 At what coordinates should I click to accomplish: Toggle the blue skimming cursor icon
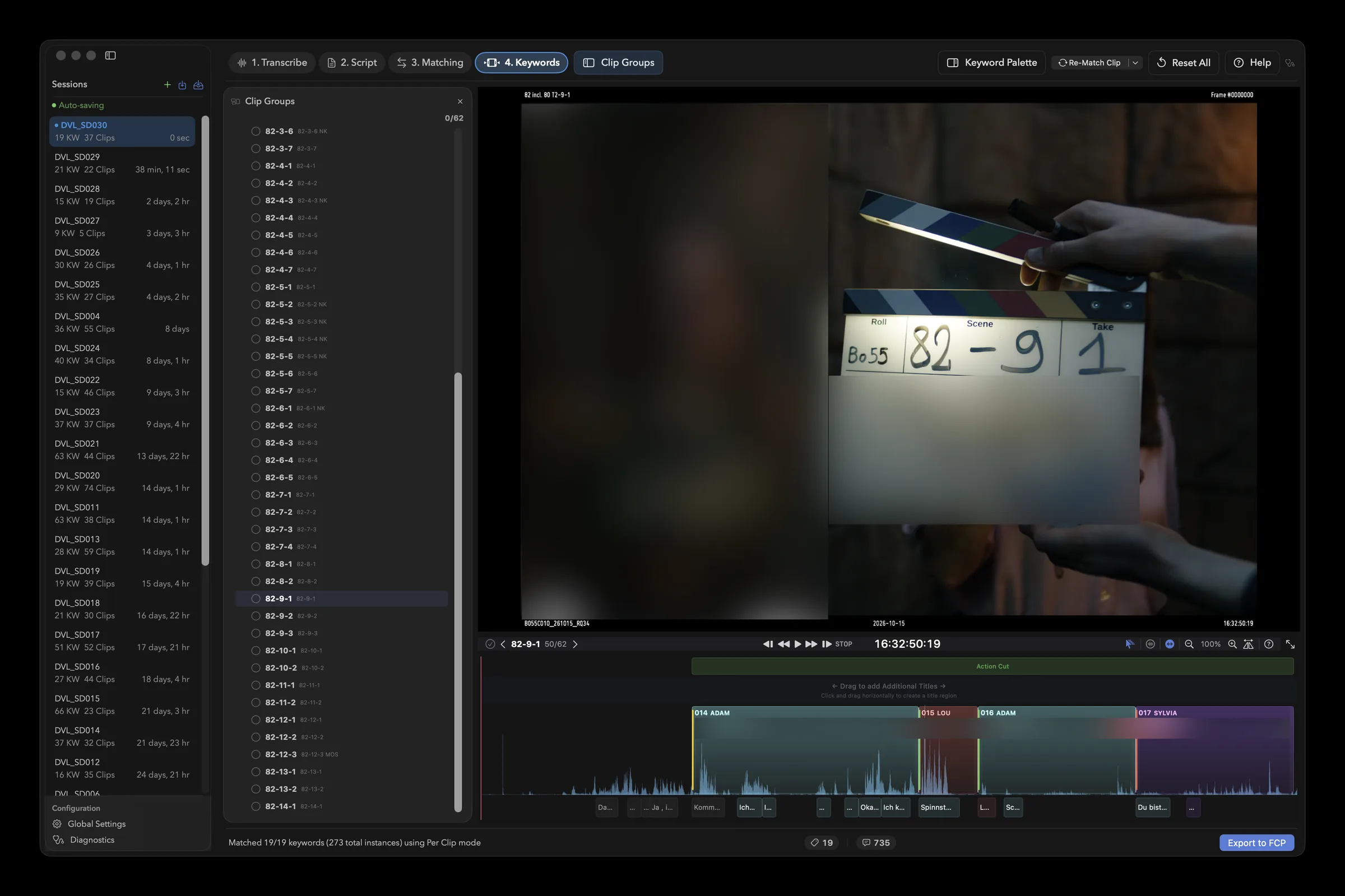[x=1130, y=644]
